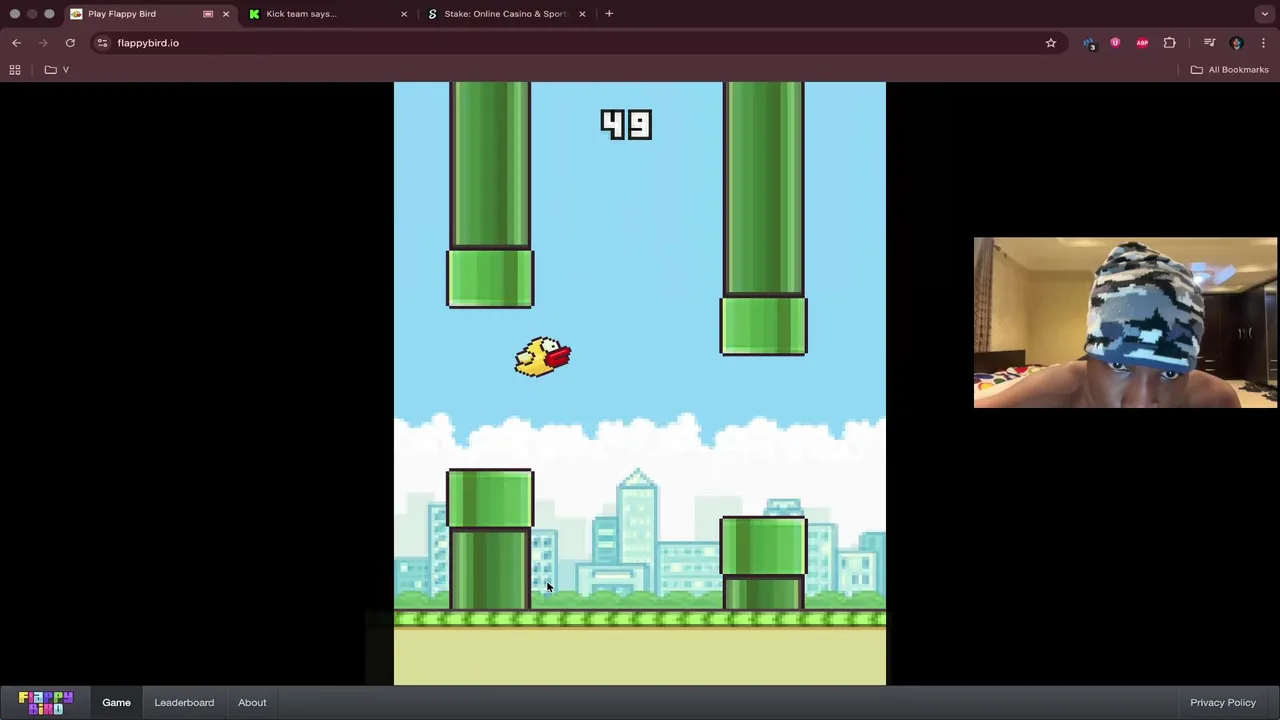Open the Extensions puzzle menu

[1169, 43]
